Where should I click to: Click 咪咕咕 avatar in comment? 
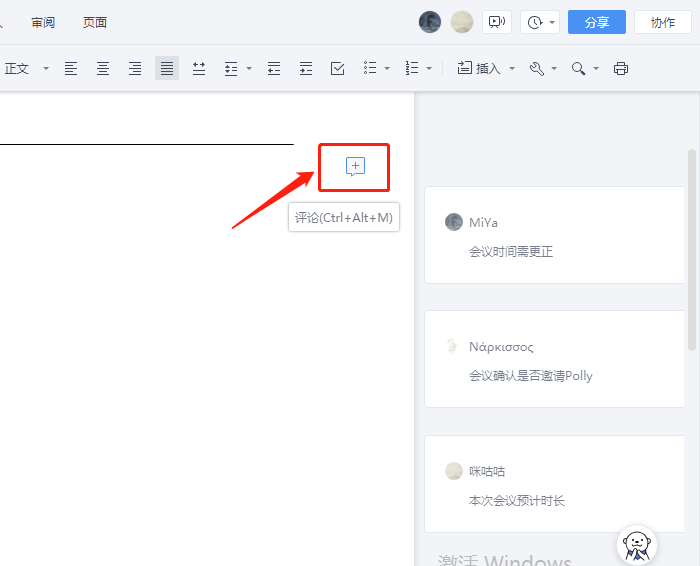454,471
